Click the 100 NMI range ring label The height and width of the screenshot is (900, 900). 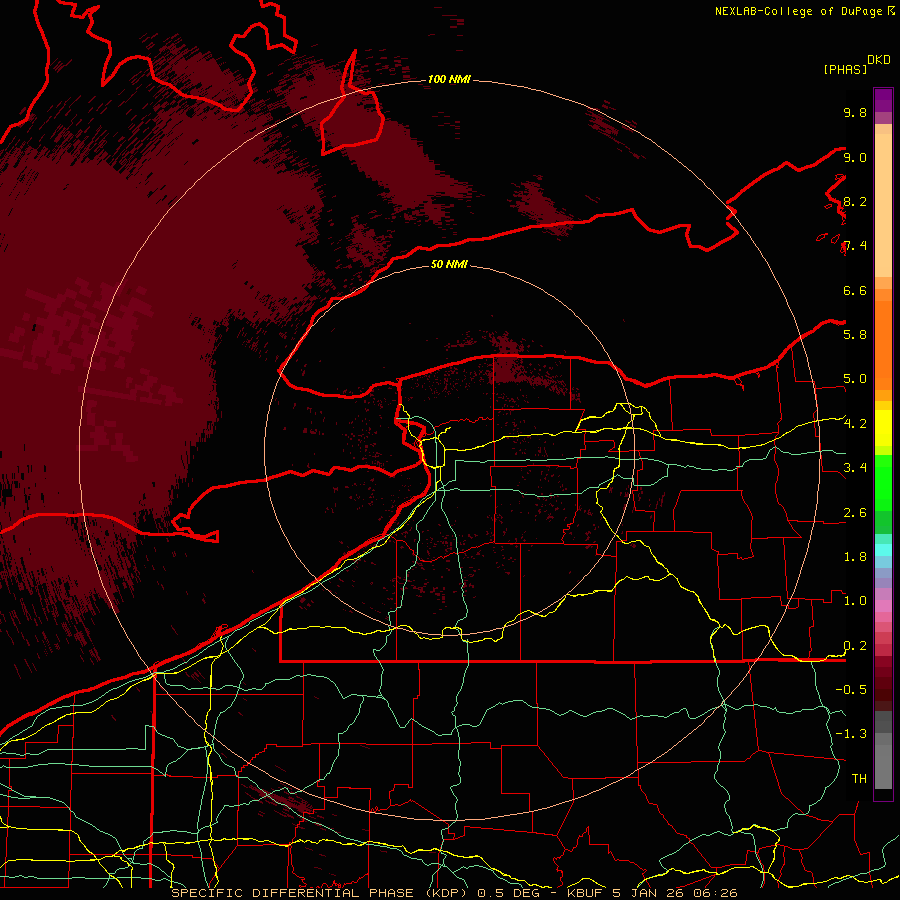click(x=449, y=79)
